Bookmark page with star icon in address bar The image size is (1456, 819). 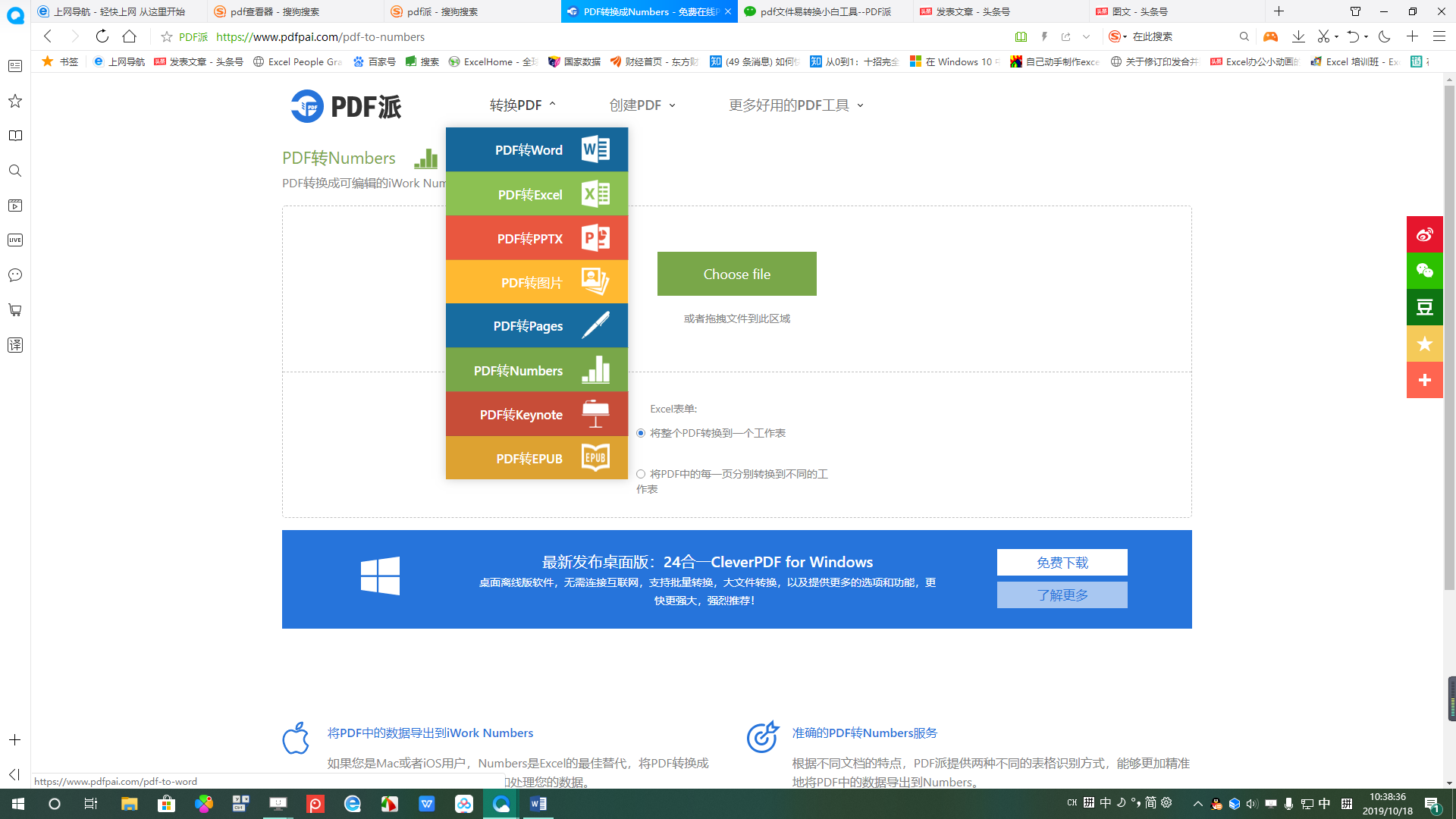166,36
